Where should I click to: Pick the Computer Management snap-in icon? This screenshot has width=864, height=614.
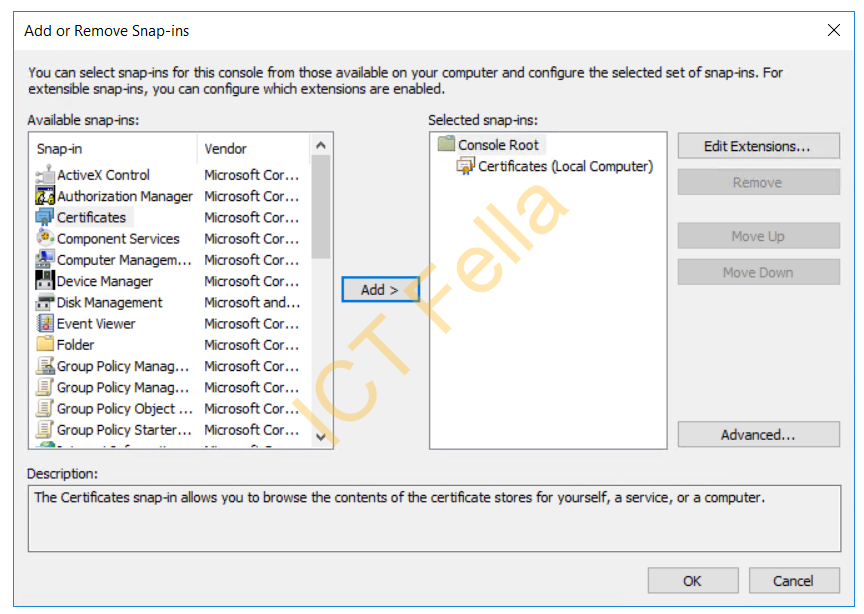(x=45, y=260)
